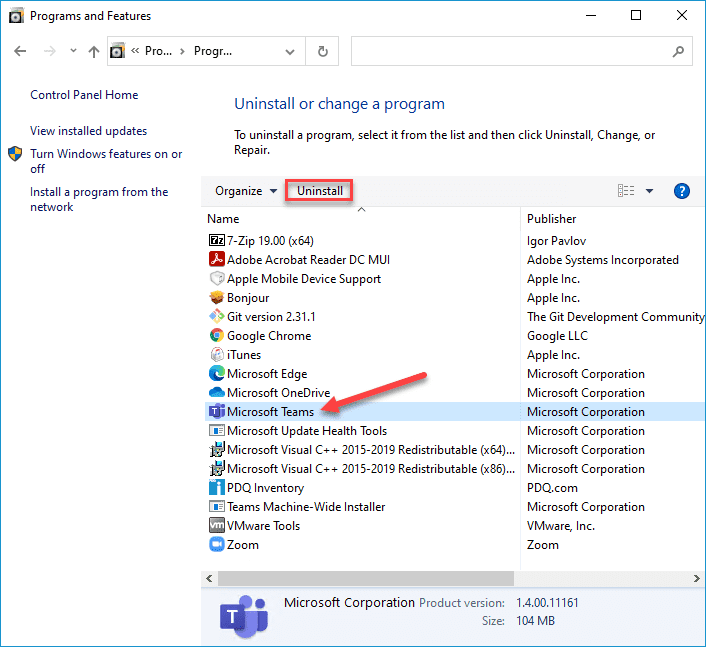Select the PDQ Inventory entry text
This screenshot has height=647, width=706.
[x=265, y=488]
